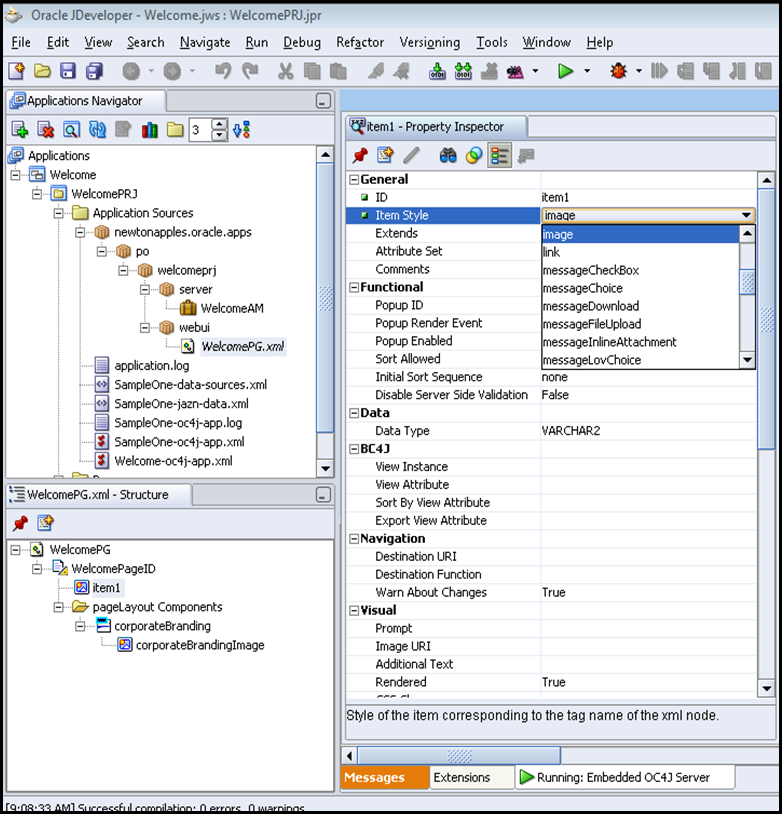The width and height of the screenshot is (782, 814).
Task: Click the Union properties icon in Property Inspector
Action: pyautogui.click(x=474, y=155)
